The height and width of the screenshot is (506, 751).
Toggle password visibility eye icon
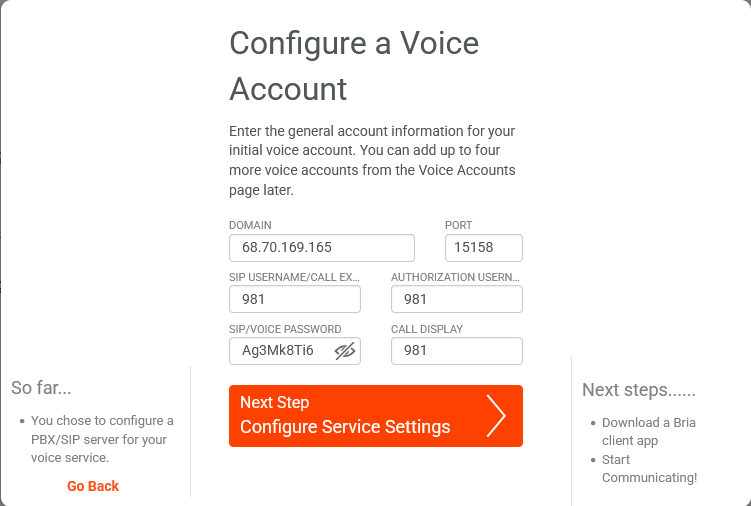pos(345,351)
